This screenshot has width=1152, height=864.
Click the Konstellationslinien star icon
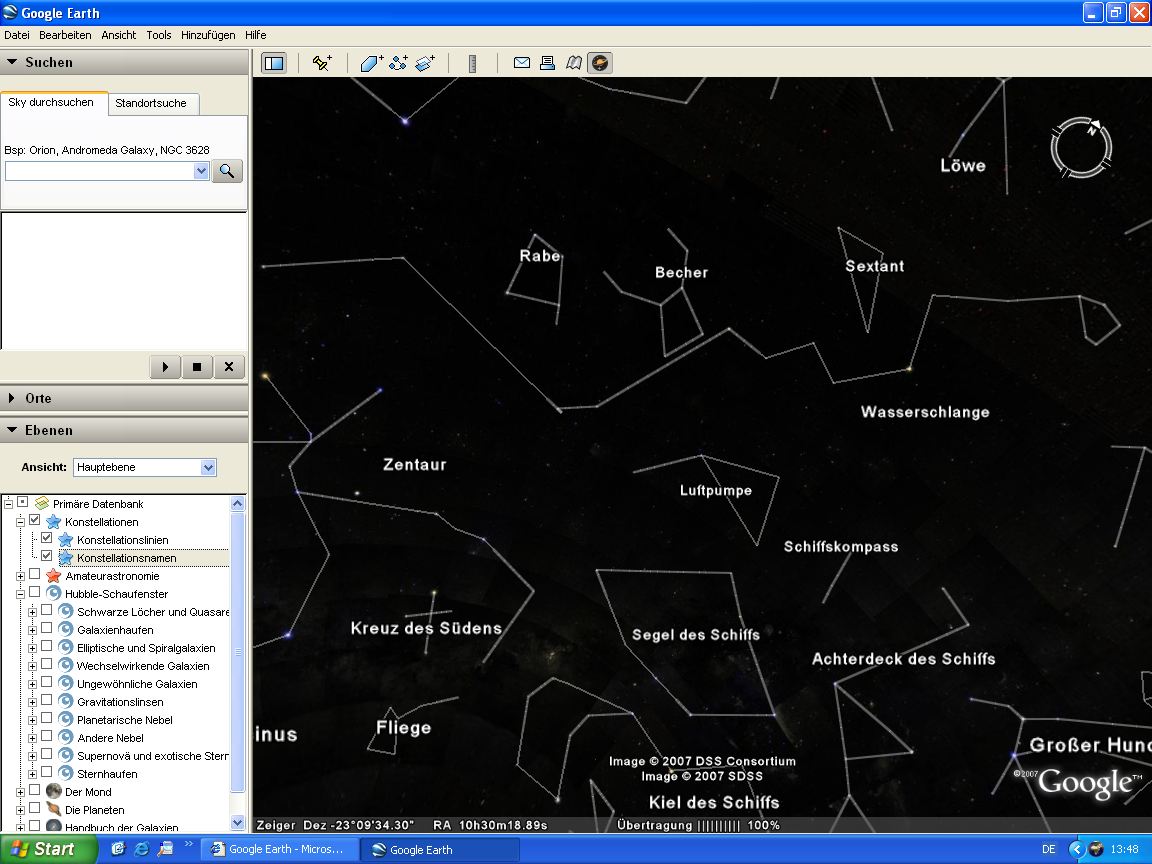coord(65,540)
